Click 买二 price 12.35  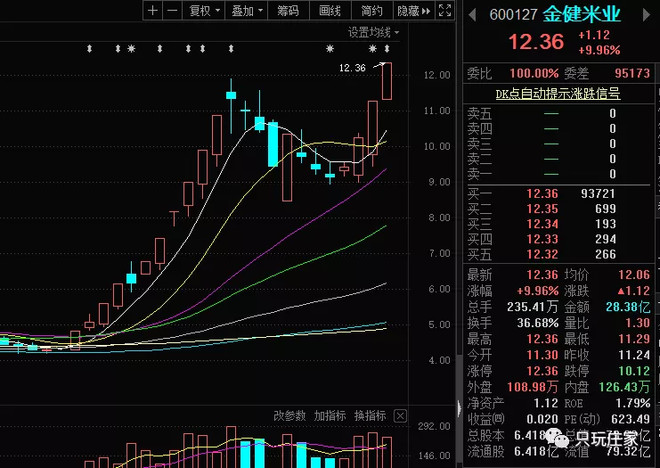coord(542,209)
